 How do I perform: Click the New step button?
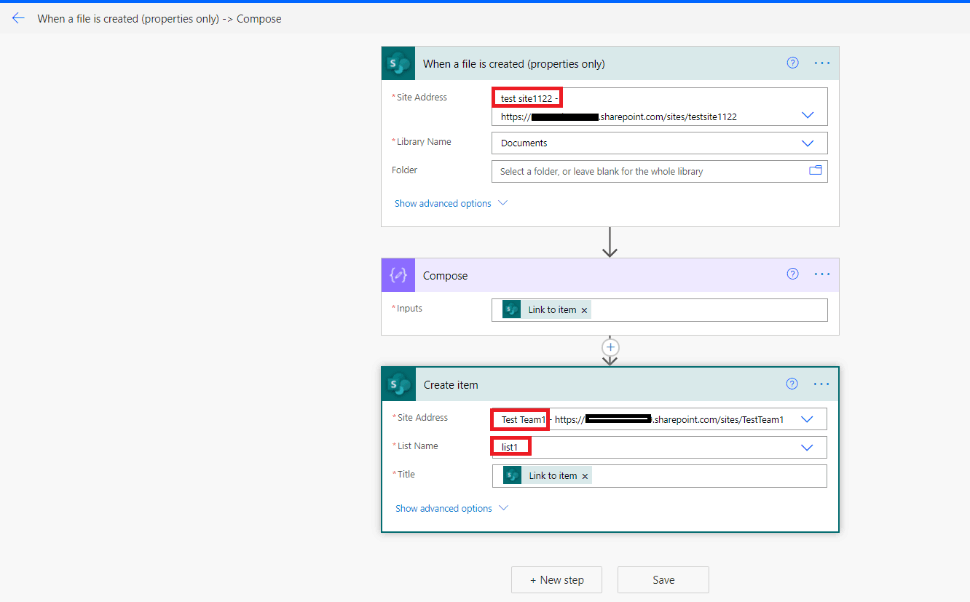(x=556, y=580)
